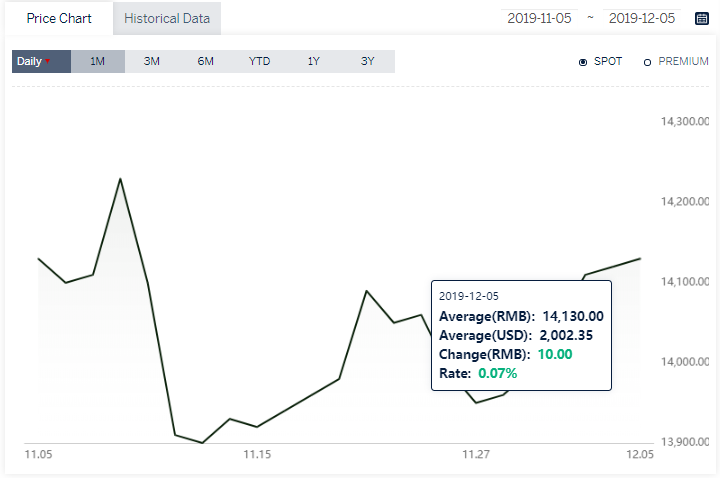The width and height of the screenshot is (720, 478).
Task: Switch to the Historical Data tab
Action: (167, 18)
